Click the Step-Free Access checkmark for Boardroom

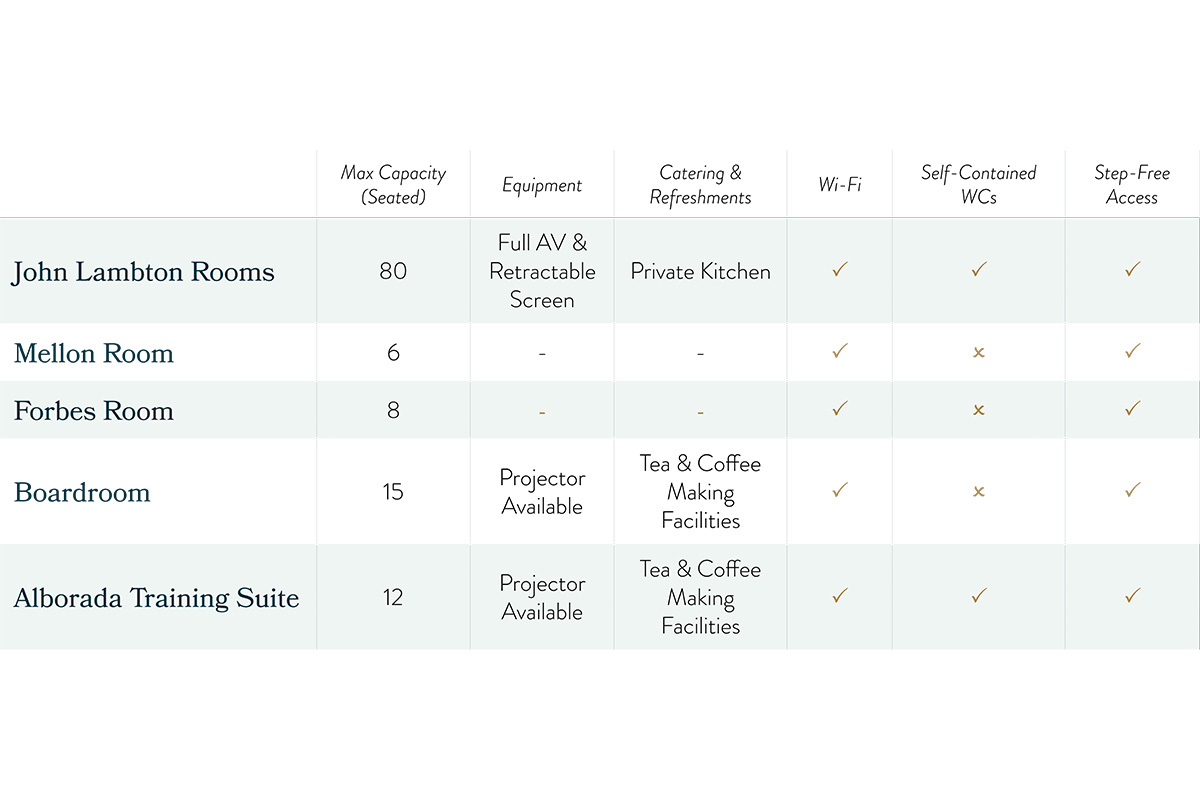[1132, 490]
